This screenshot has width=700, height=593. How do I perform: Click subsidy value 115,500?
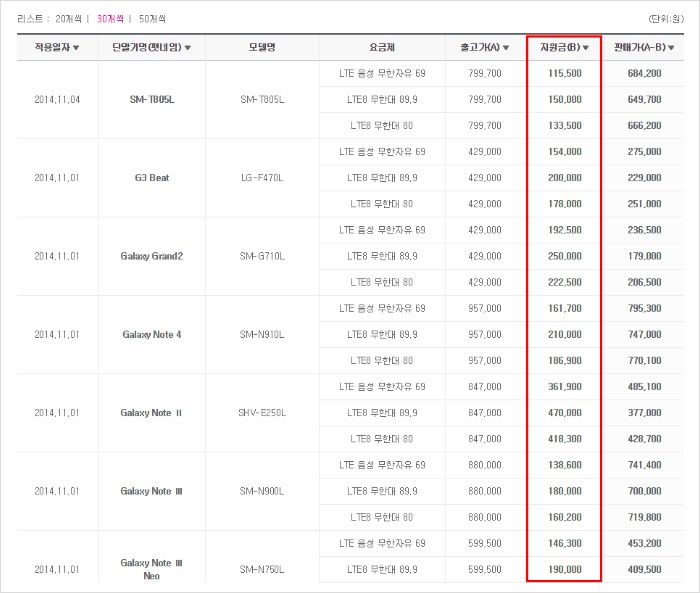point(565,73)
